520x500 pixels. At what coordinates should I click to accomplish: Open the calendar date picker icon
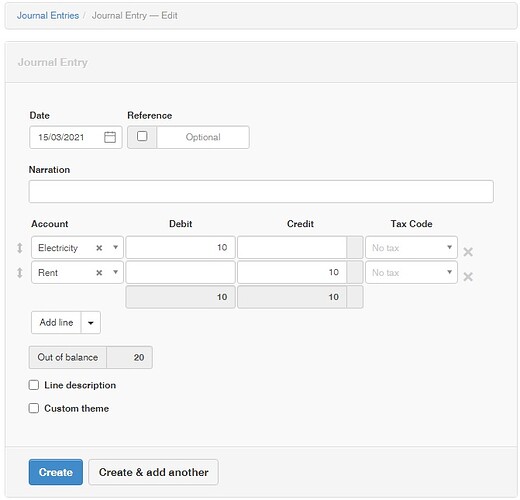coord(110,137)
